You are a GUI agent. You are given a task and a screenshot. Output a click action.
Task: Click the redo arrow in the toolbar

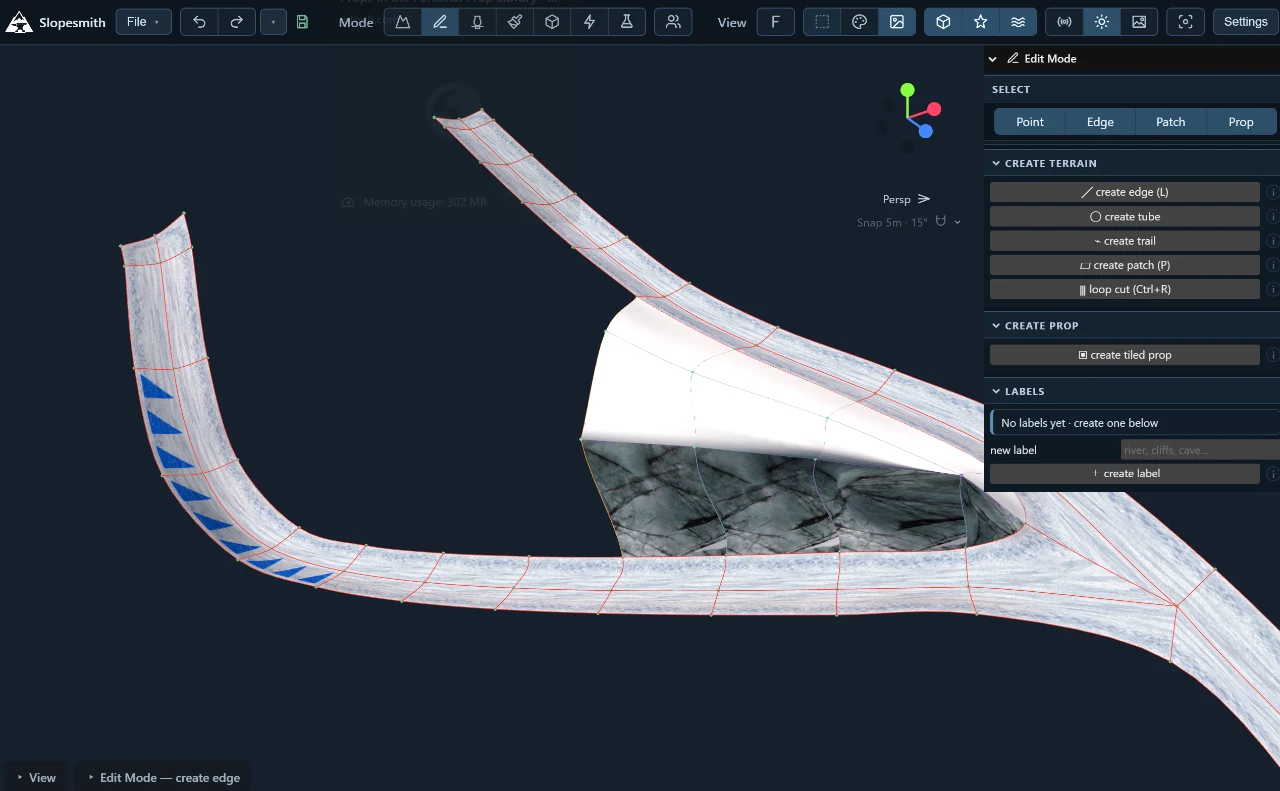tap(236, 22)
